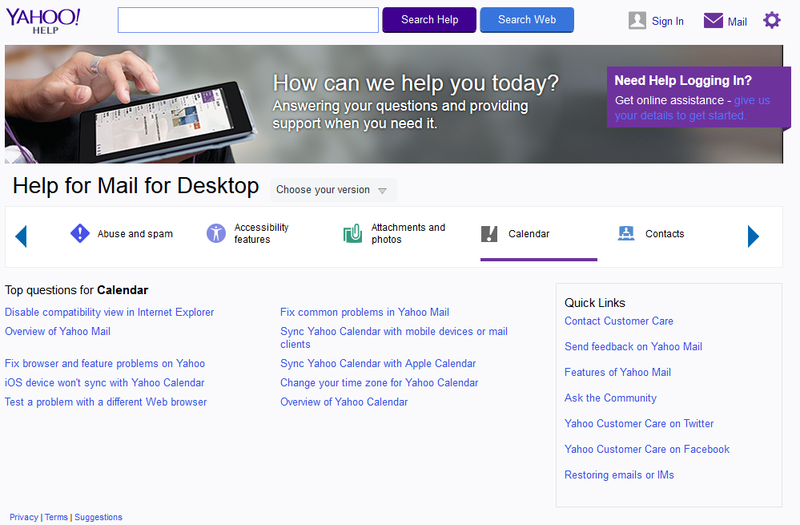Select the Abuse and spam diamond icon

(80, 234)
